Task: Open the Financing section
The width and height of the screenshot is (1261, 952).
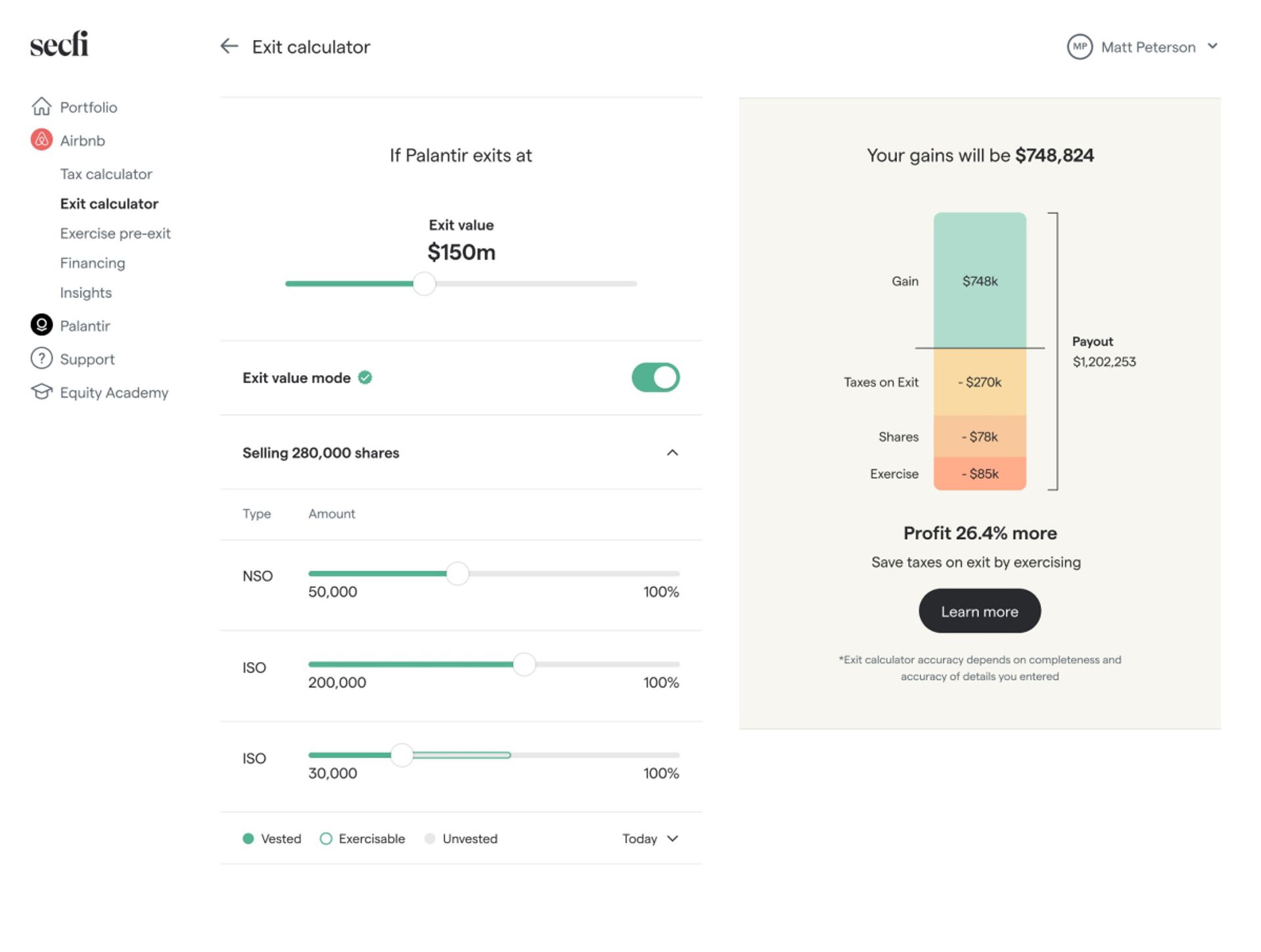Action: 93,263
